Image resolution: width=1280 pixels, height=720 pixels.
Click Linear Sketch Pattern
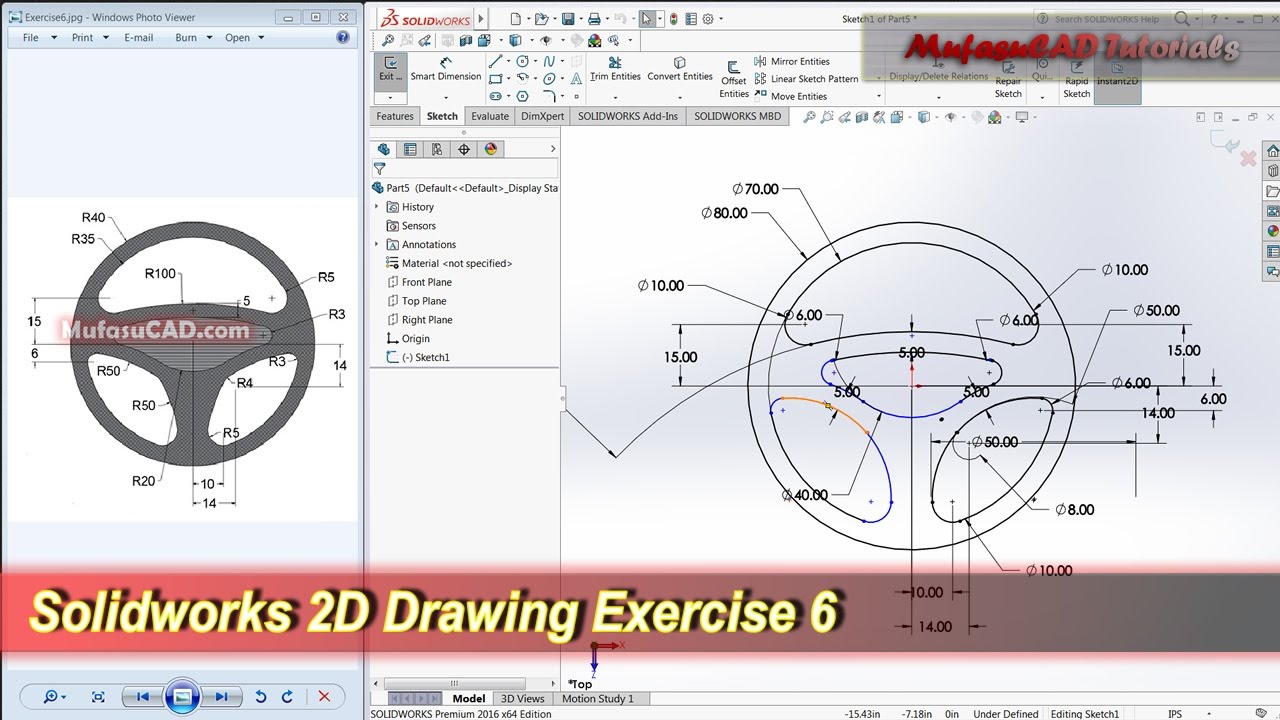click(814, 79)
